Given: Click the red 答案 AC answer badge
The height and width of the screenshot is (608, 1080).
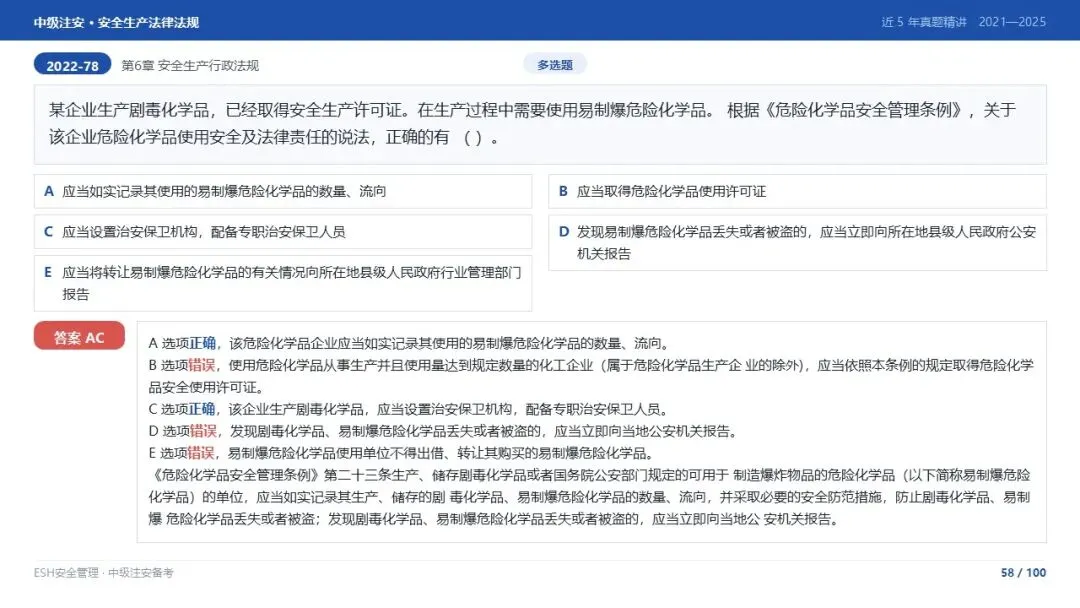Looking at the screenshot, I should (x=79, y=336).
